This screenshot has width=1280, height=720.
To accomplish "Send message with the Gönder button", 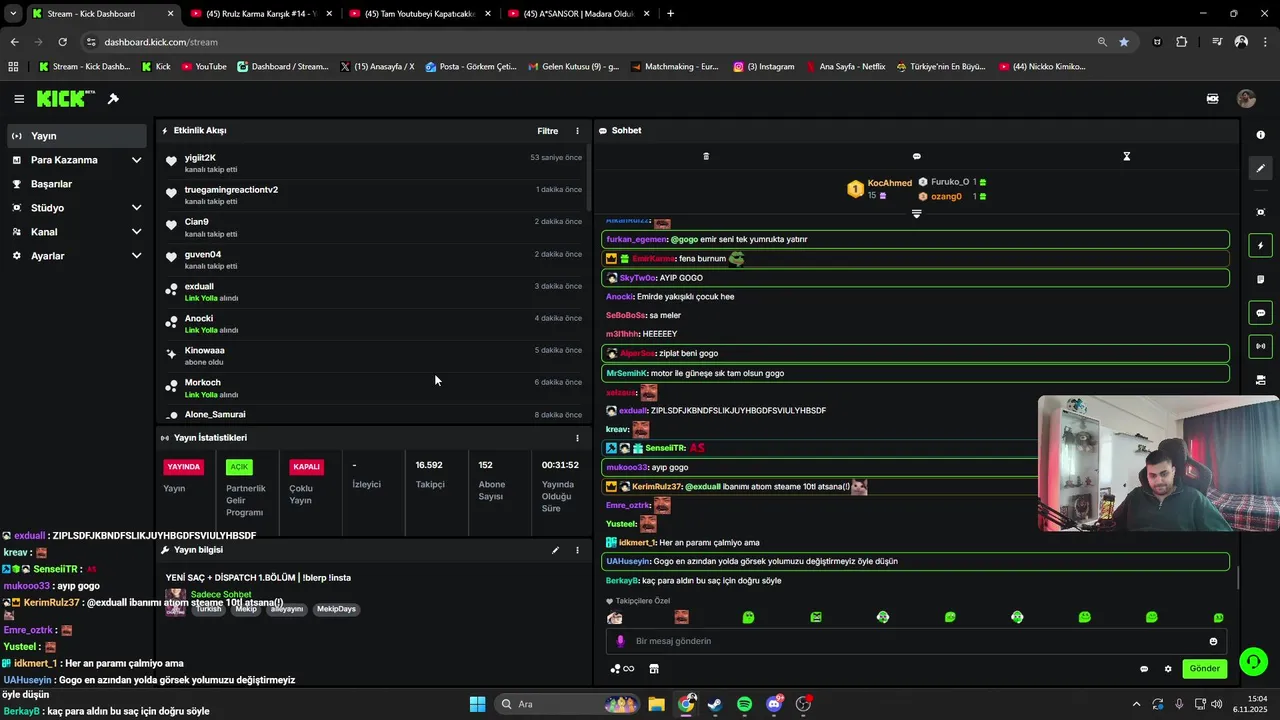I will click(1204, 669).
